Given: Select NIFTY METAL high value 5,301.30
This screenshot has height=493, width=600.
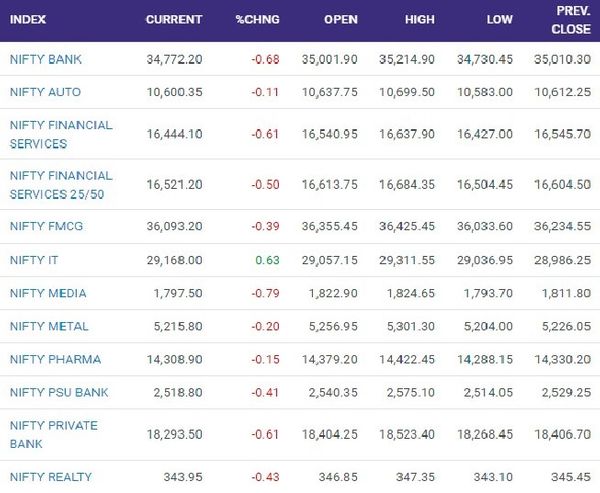Looking at the screenshot, I should tap(411, 326).
